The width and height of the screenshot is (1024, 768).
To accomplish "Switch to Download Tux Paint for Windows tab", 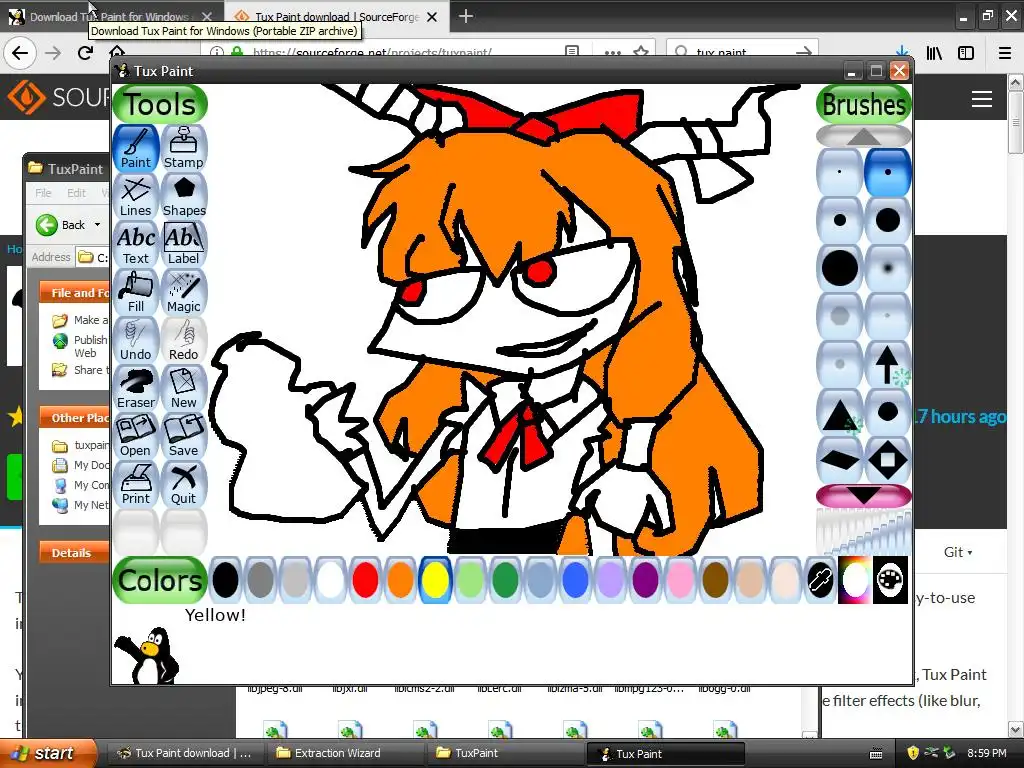I will (108, 16).
